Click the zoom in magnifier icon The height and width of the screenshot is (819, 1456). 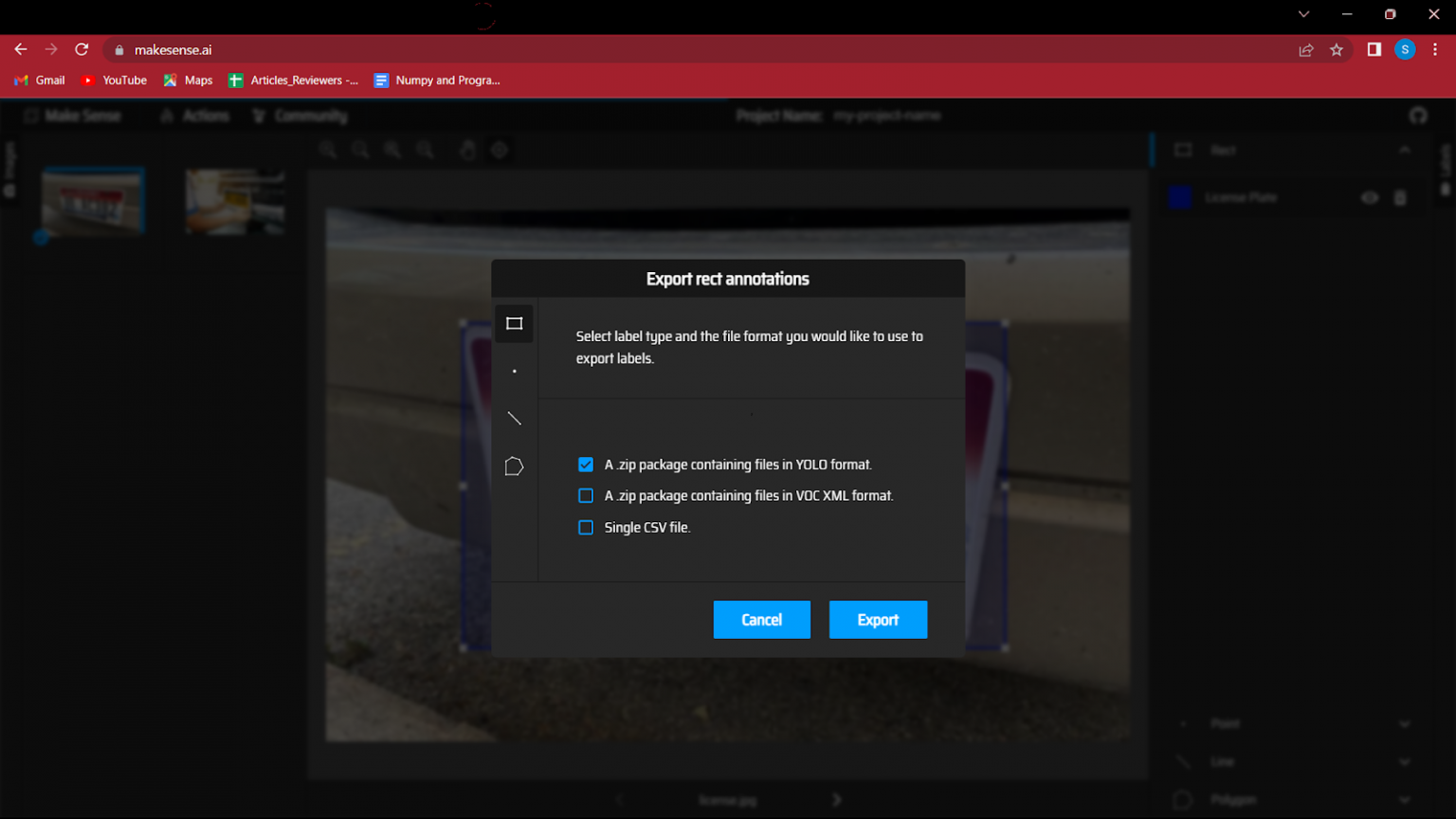click(x=327, y=150)
